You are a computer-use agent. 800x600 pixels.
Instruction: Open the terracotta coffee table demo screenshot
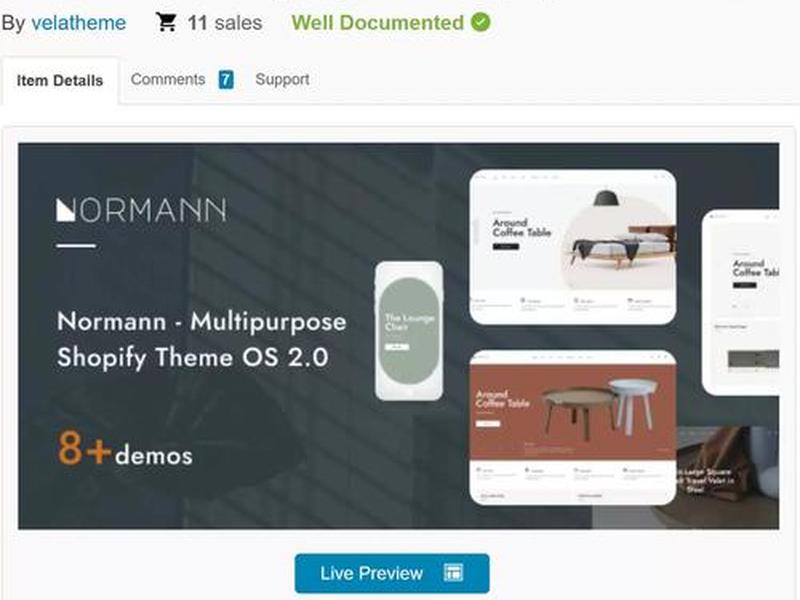click(573, 427)
